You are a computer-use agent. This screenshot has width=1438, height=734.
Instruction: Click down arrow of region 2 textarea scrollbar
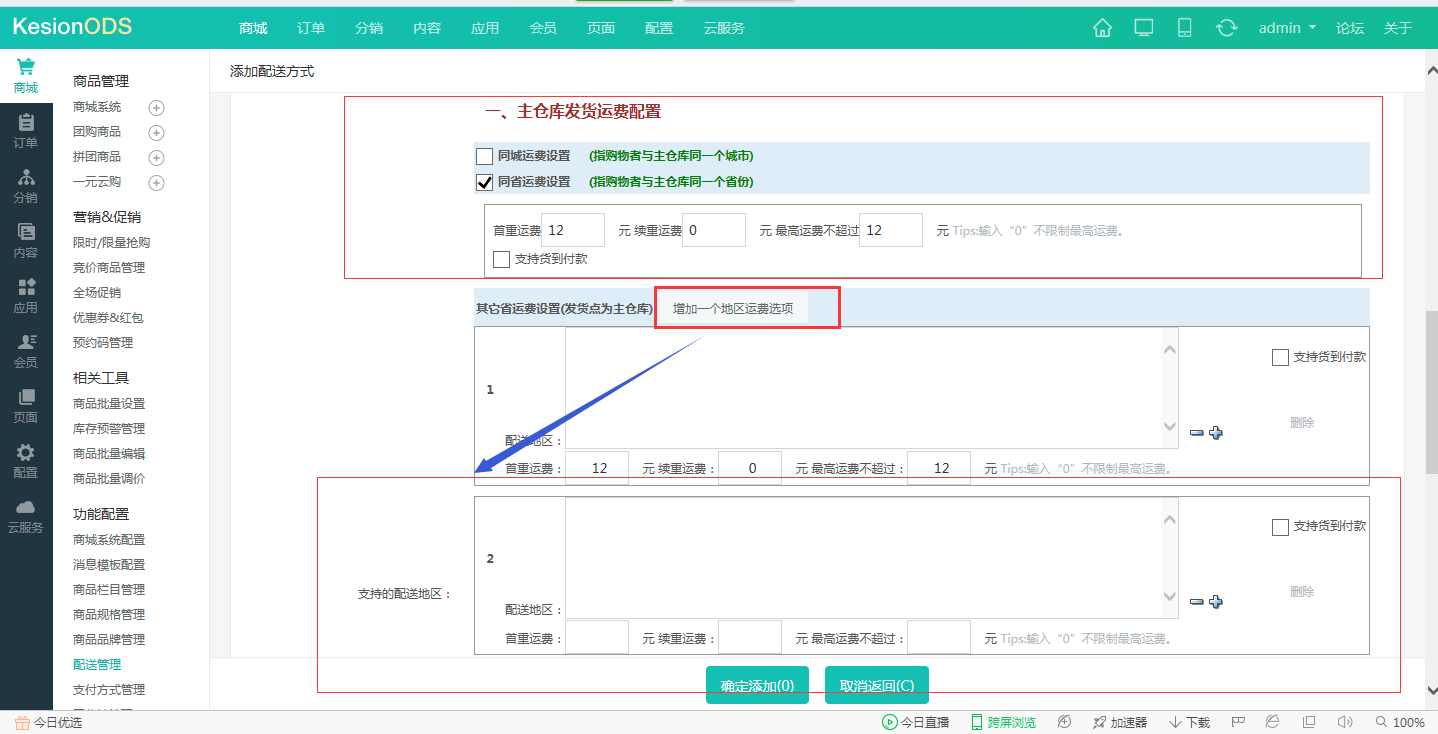(x=1170, y=597)
